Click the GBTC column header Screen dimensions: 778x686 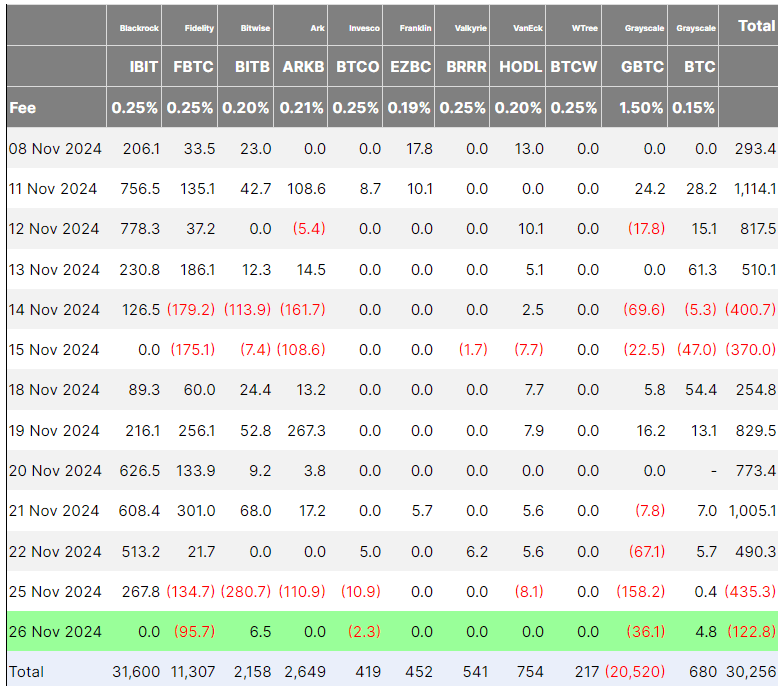point(642,66)
